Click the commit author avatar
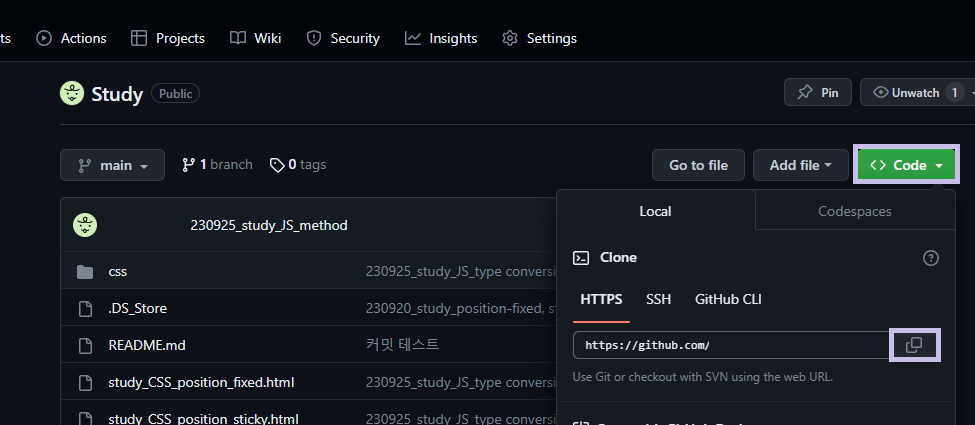 85,225
